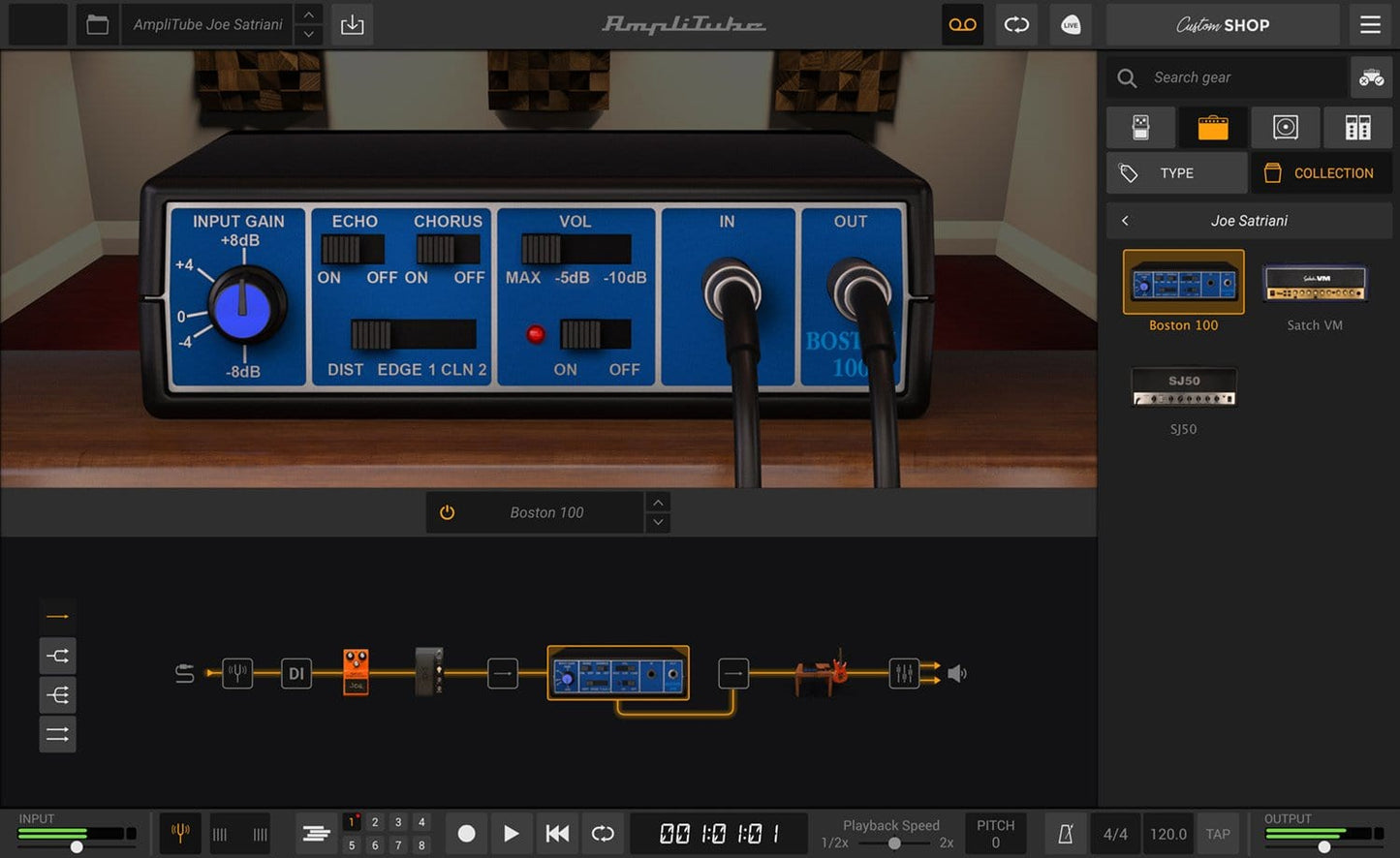1400x858 pixels.
Task: Open the preset browser folder icon
Action: tap(97, 24)
